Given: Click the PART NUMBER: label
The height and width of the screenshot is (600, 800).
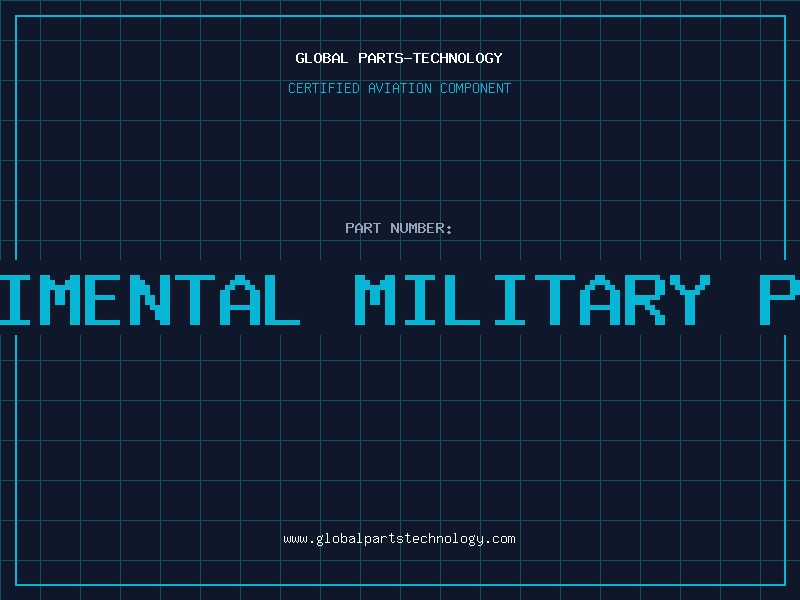Looking at the screenshot, I should pos(399,228).
